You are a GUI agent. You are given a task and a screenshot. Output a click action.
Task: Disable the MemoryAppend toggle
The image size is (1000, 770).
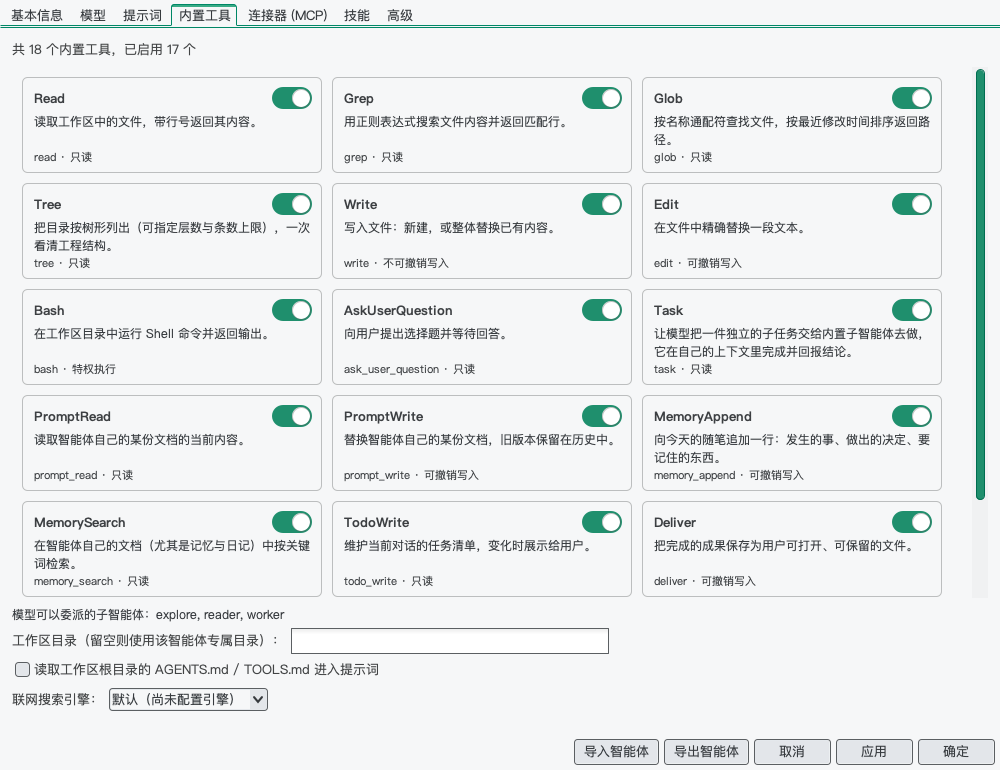coord(911,416)
